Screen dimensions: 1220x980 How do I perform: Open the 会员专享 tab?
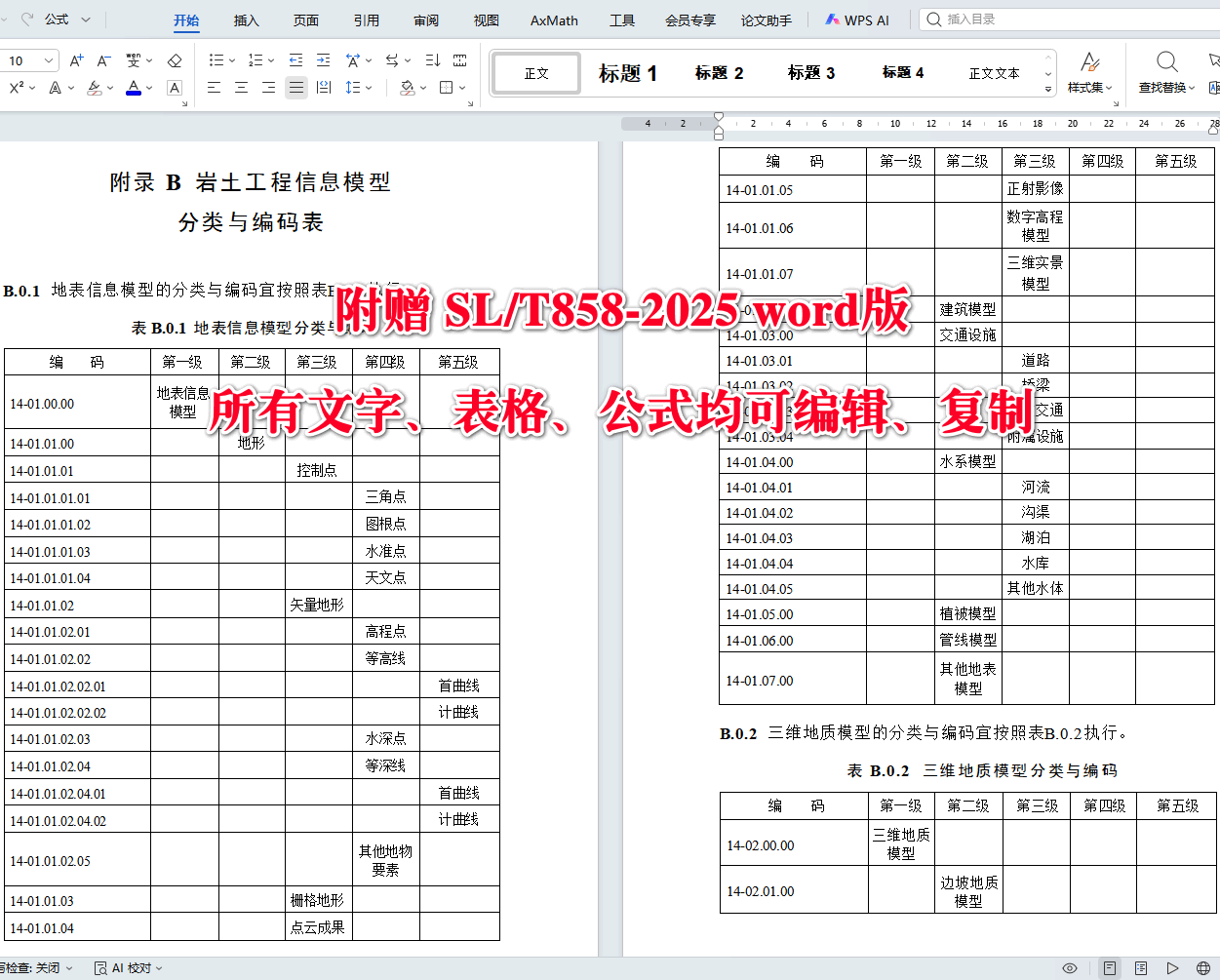[690, 20]
